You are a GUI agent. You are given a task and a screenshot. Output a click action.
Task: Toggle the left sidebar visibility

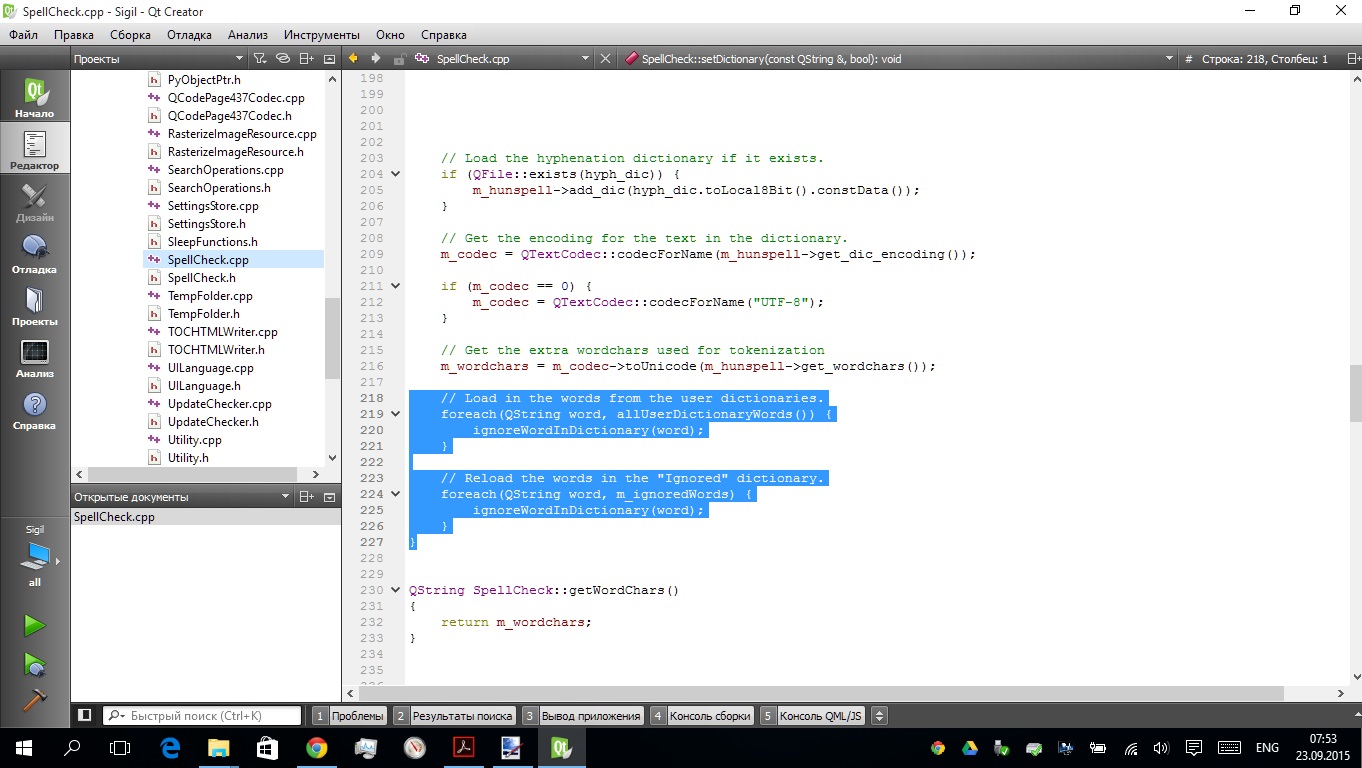coord(85,716)
